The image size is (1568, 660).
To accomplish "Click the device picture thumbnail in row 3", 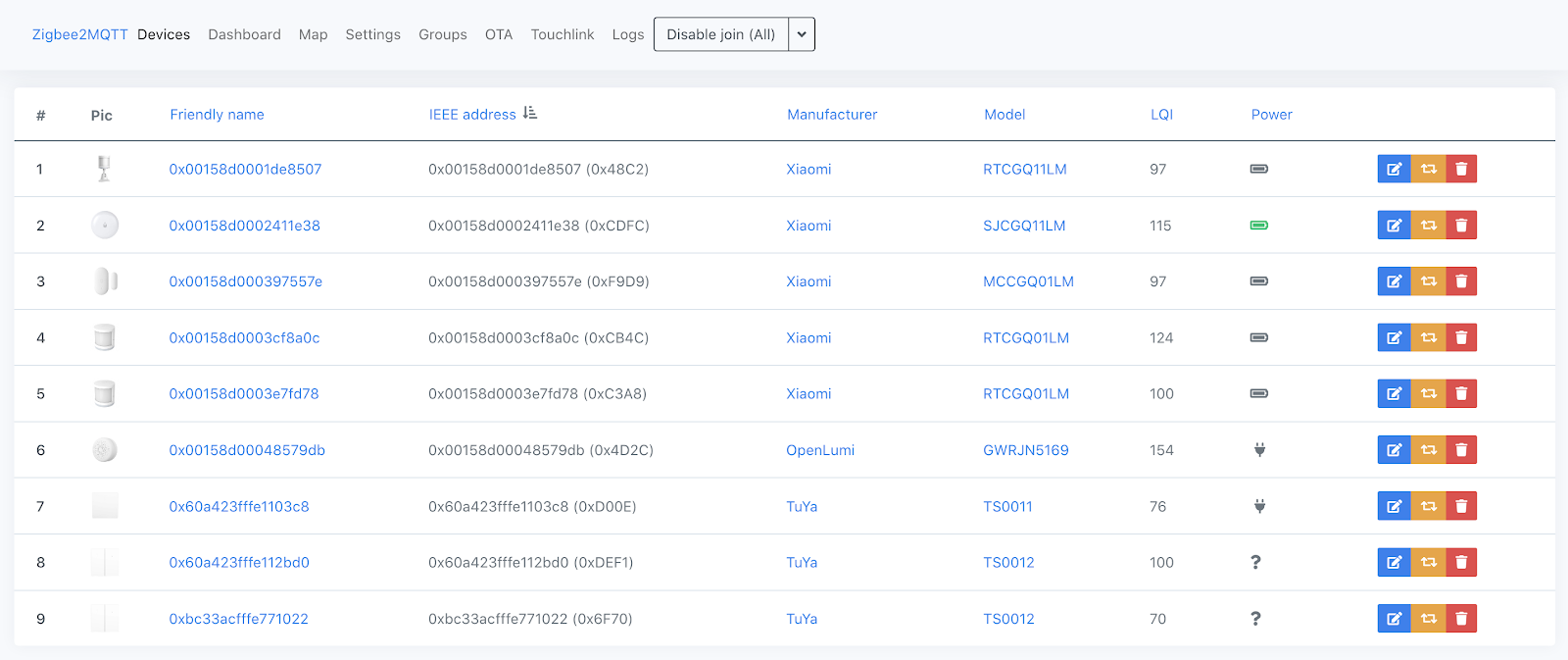I will tap(105, 281).
